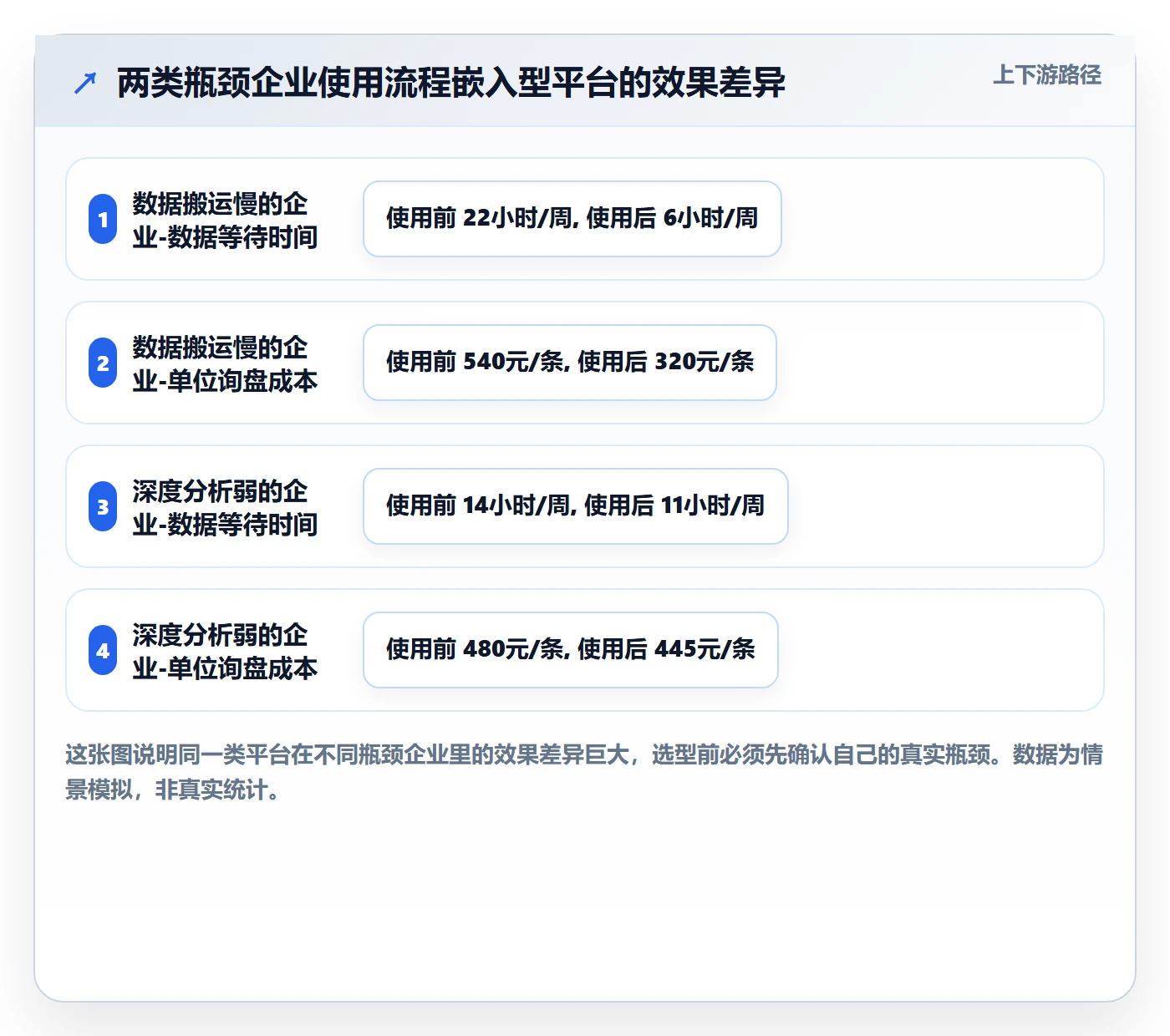
Task: Select row 1 label 数据搬运慢的企业-数据等待时间
Action: point(225,220)
